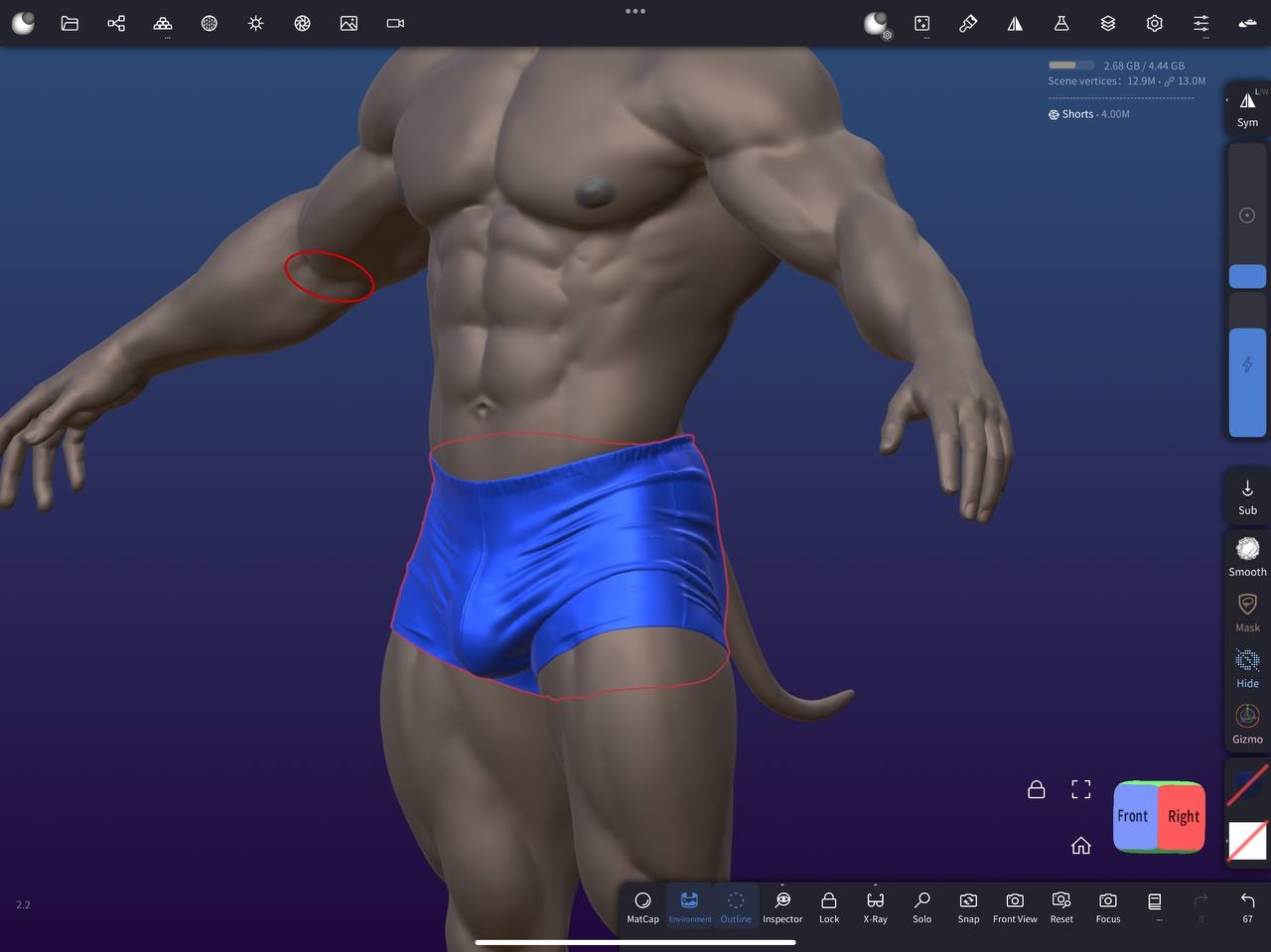Toggle the Outline display option

pyautogui.click(x=736, y=905)
